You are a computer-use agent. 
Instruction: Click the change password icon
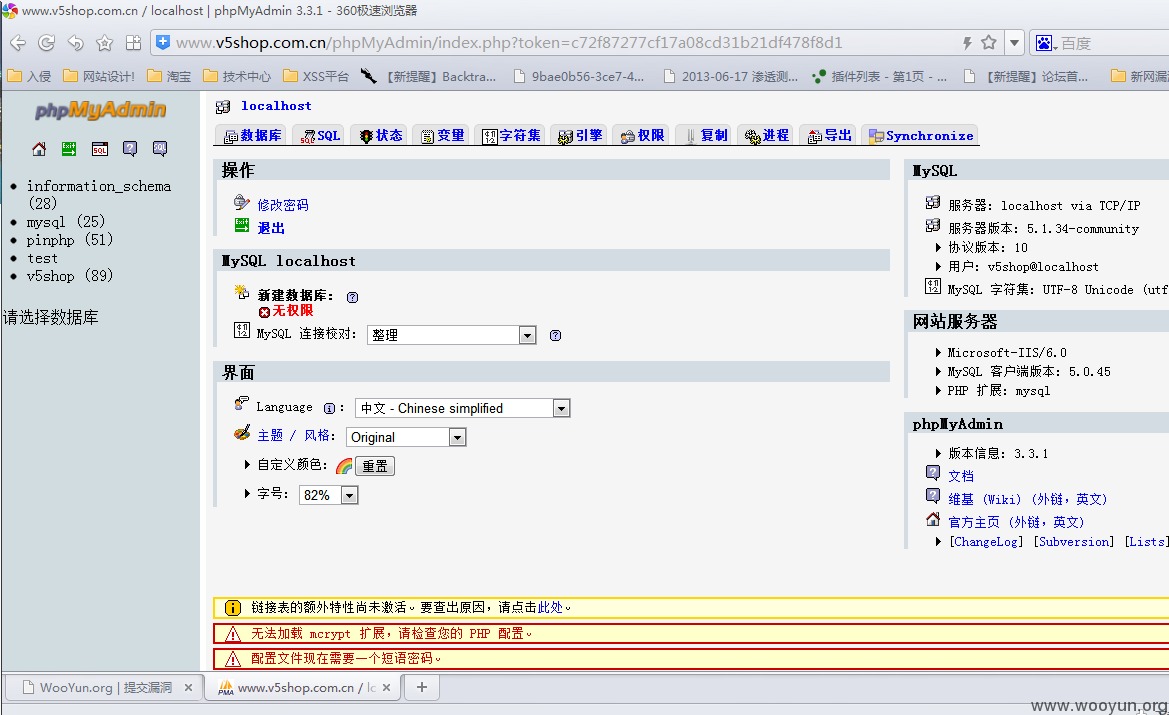click(x=242, y=202)
